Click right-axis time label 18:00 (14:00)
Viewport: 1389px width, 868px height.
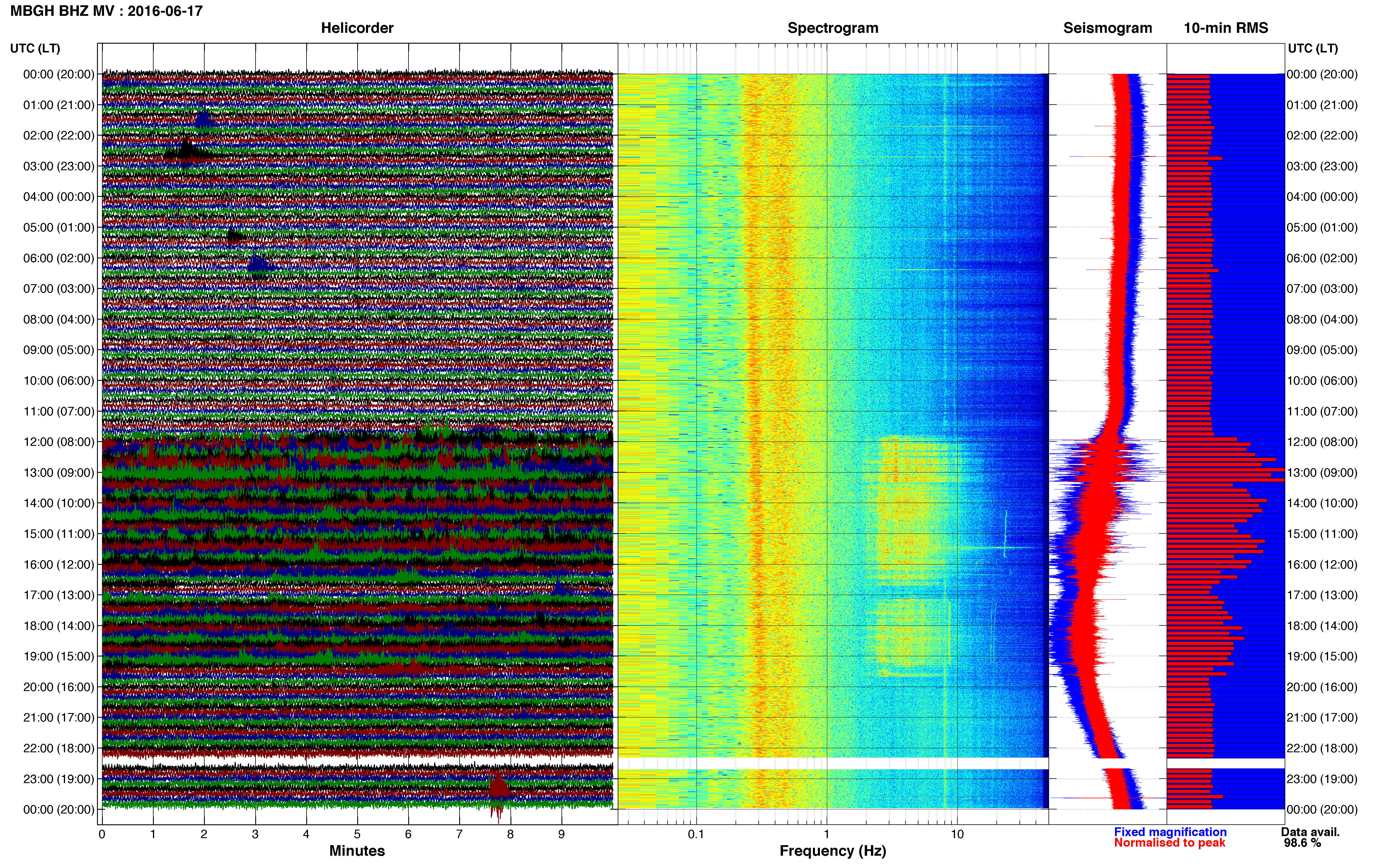point(1322,626)
